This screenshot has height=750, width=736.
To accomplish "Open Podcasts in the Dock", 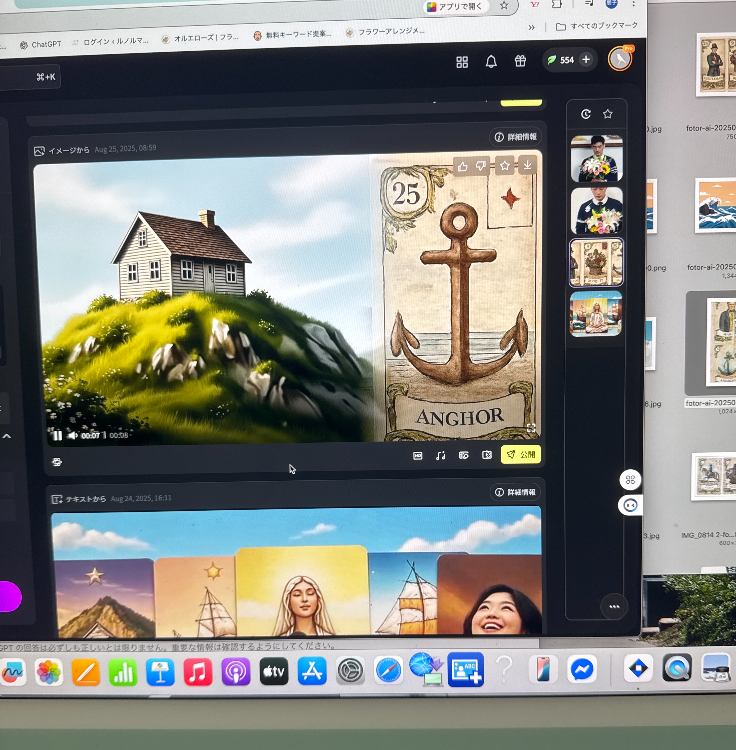I will (x=236, y=672).
